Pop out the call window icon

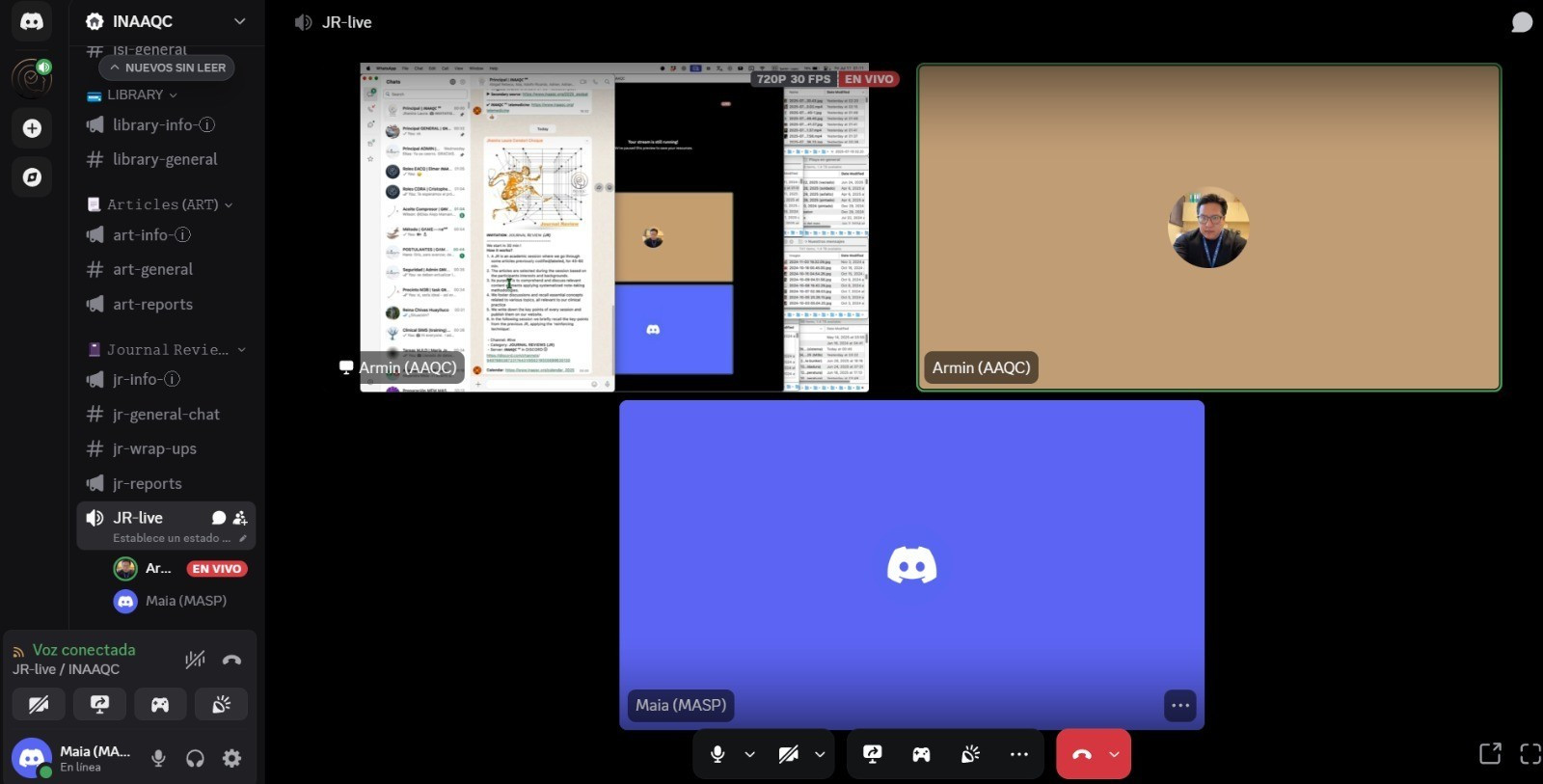[1490, 754]
